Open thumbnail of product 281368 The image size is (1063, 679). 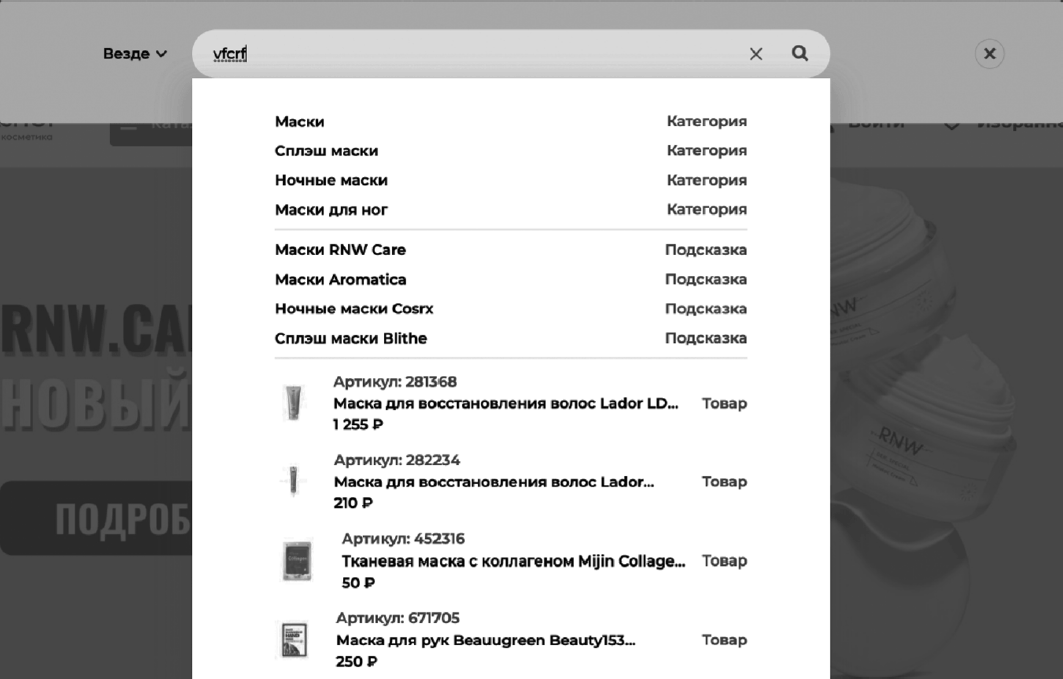point(292,403)
